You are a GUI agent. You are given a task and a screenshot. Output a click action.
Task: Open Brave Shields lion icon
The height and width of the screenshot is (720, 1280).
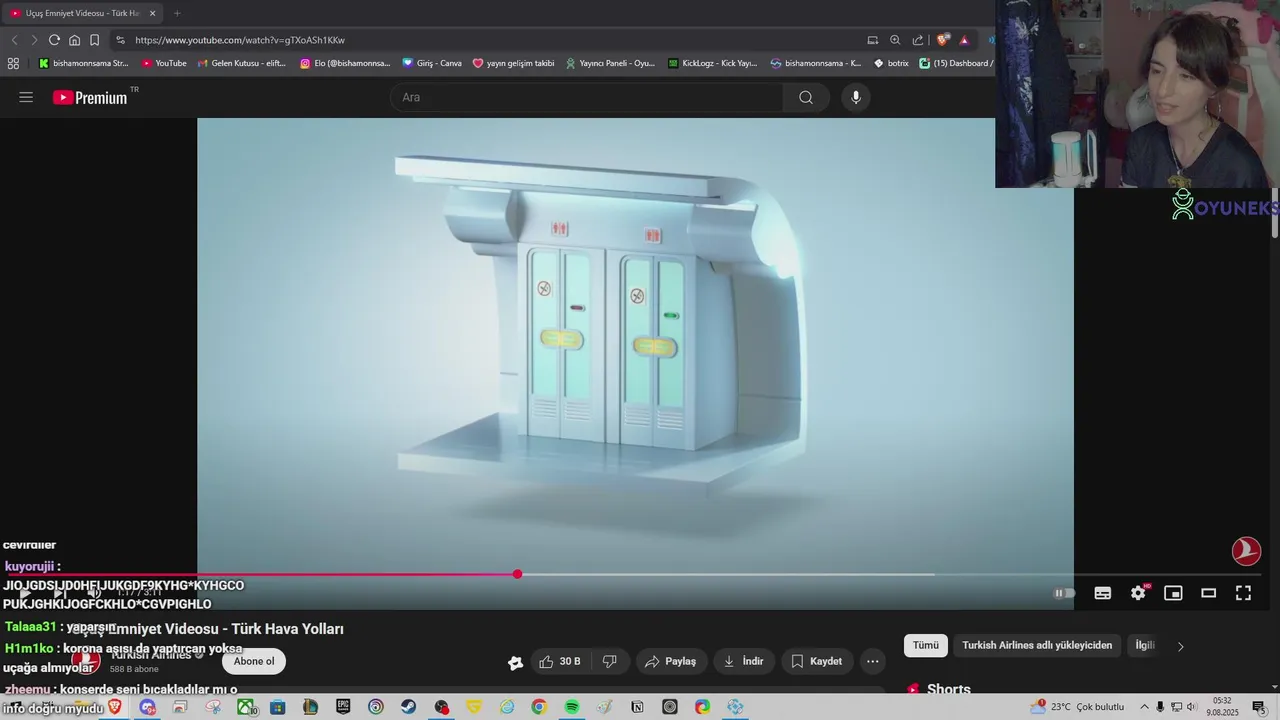click(x=942, y=40)
